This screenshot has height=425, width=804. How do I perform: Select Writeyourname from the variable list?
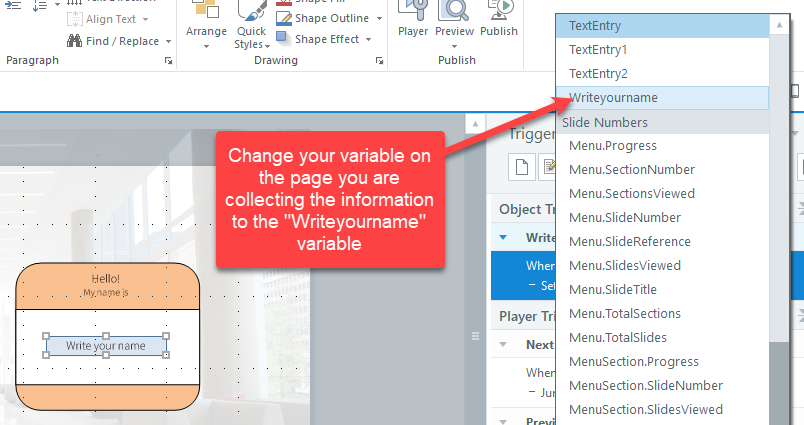pos(613,98)
